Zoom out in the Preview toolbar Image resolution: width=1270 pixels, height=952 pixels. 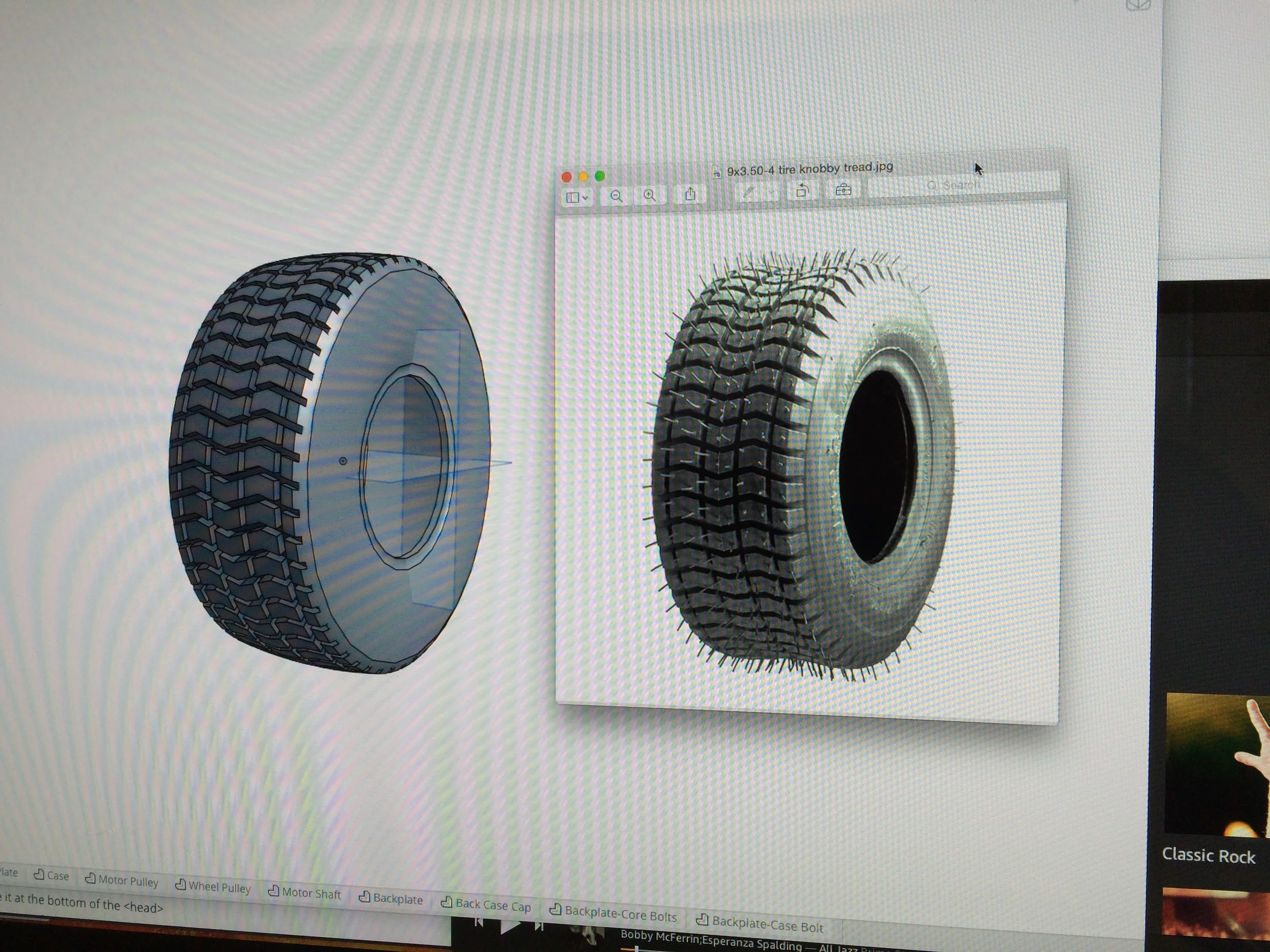click(x=616, y=196)
